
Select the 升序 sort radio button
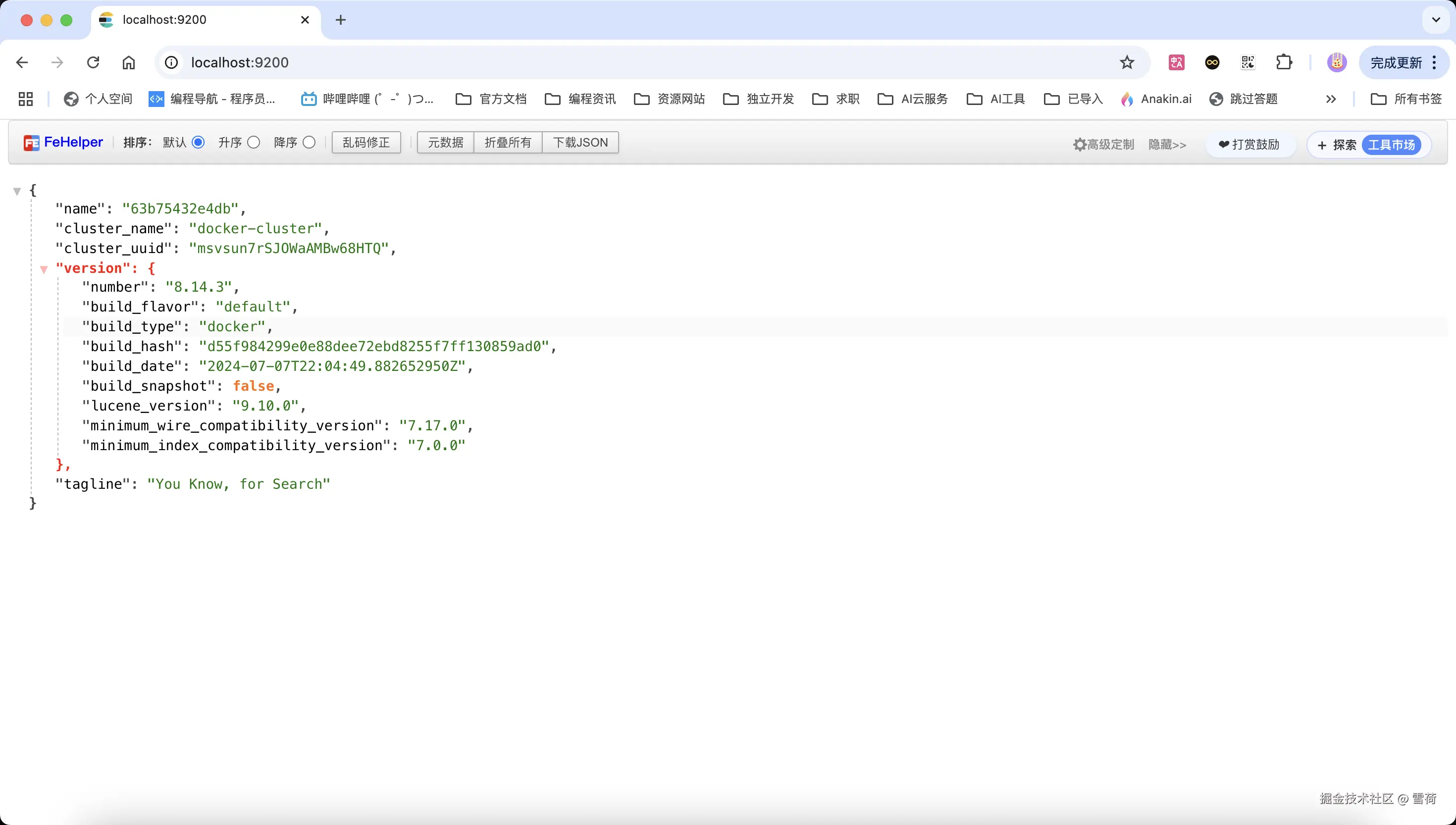tap(254, 142)
